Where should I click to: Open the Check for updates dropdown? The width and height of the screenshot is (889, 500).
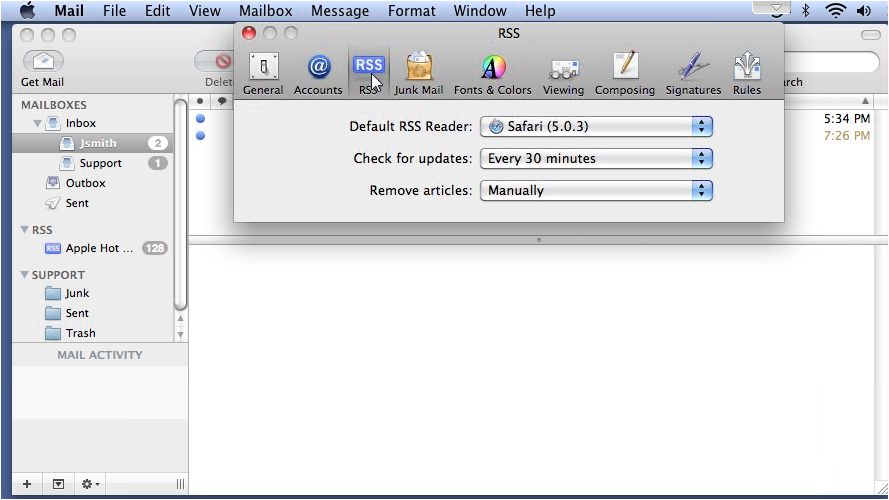click(596, 158)
